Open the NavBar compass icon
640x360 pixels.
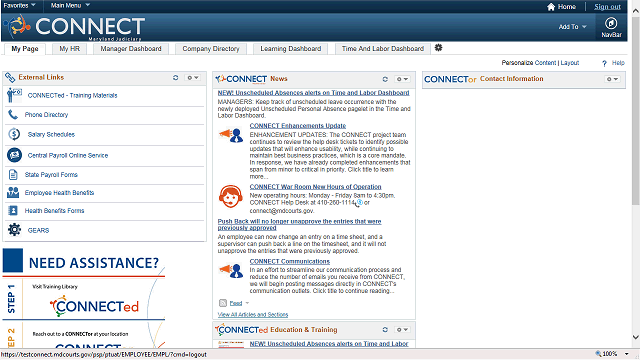point(611,23)
